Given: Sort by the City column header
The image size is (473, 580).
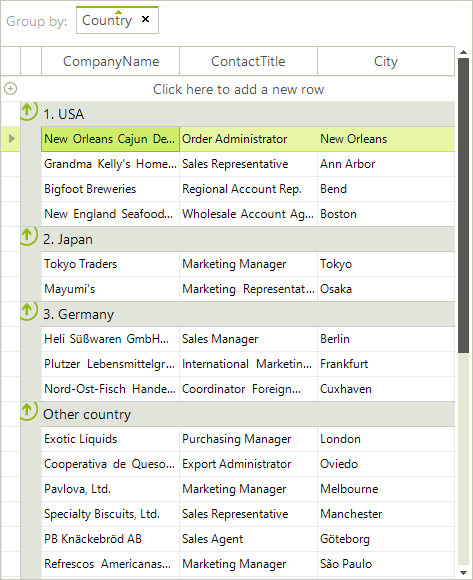Looking at the screenshot, I should [386, 61].
